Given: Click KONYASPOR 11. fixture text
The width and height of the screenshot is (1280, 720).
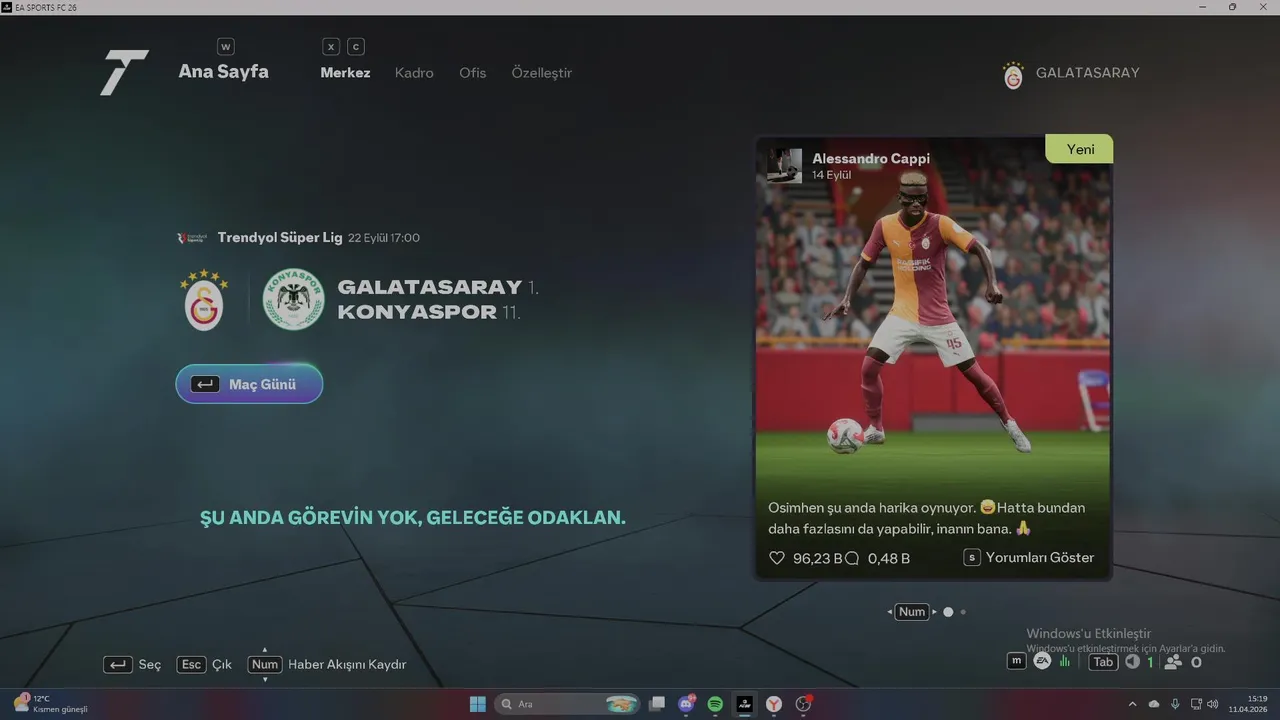Looking at the screenshot, I should (429, 312).
